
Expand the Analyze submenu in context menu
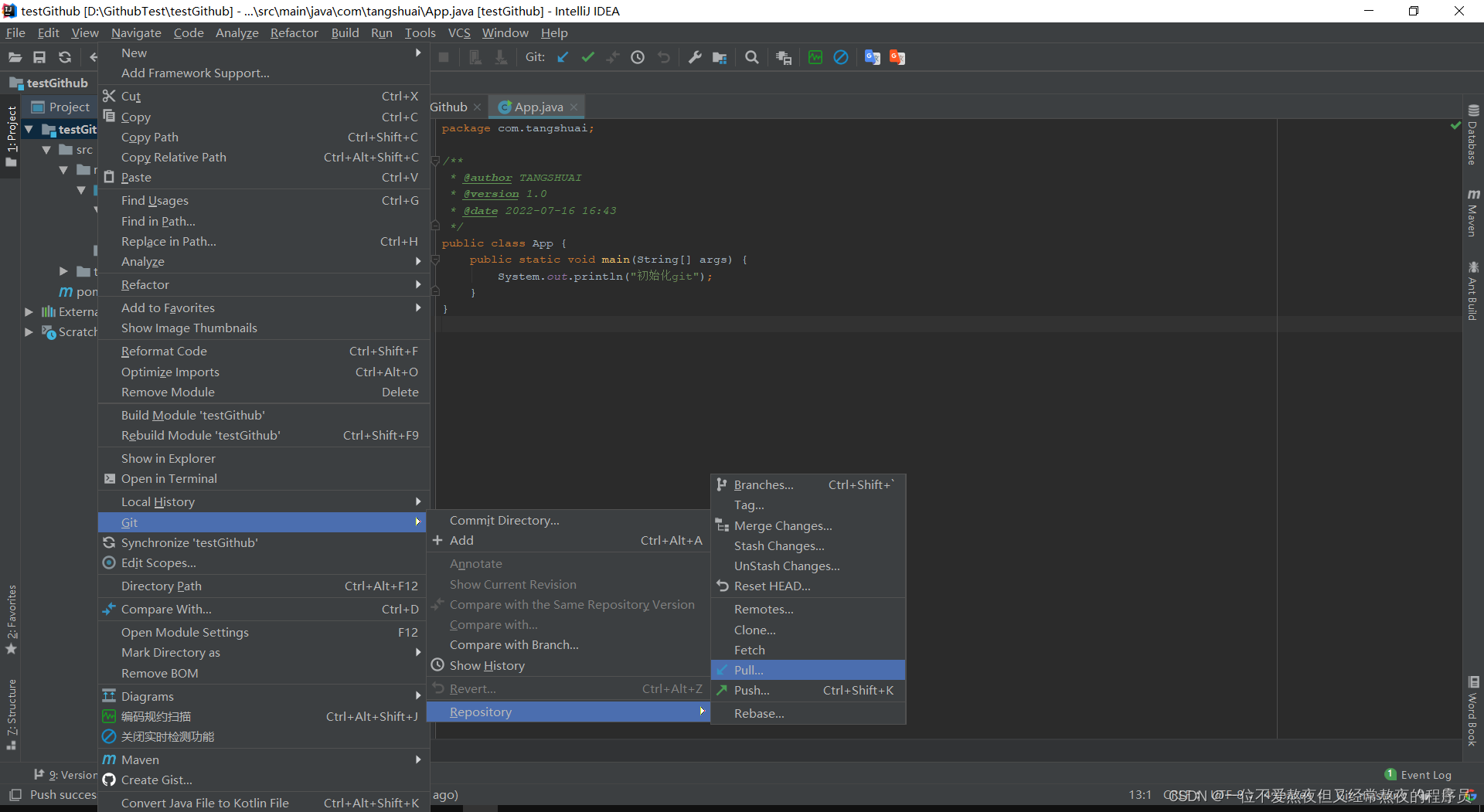click(264, 262)
